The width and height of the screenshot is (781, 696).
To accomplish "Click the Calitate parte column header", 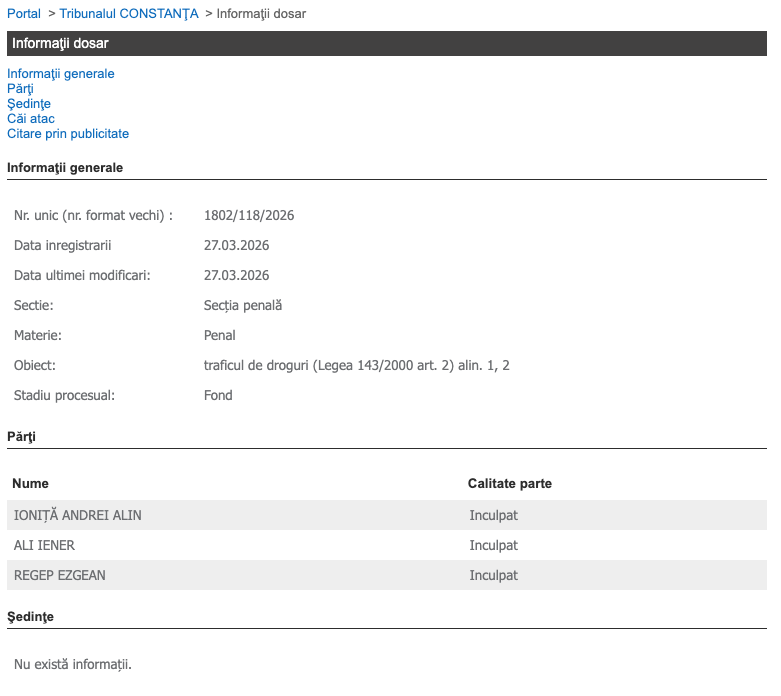I will [x=509, y=484].
